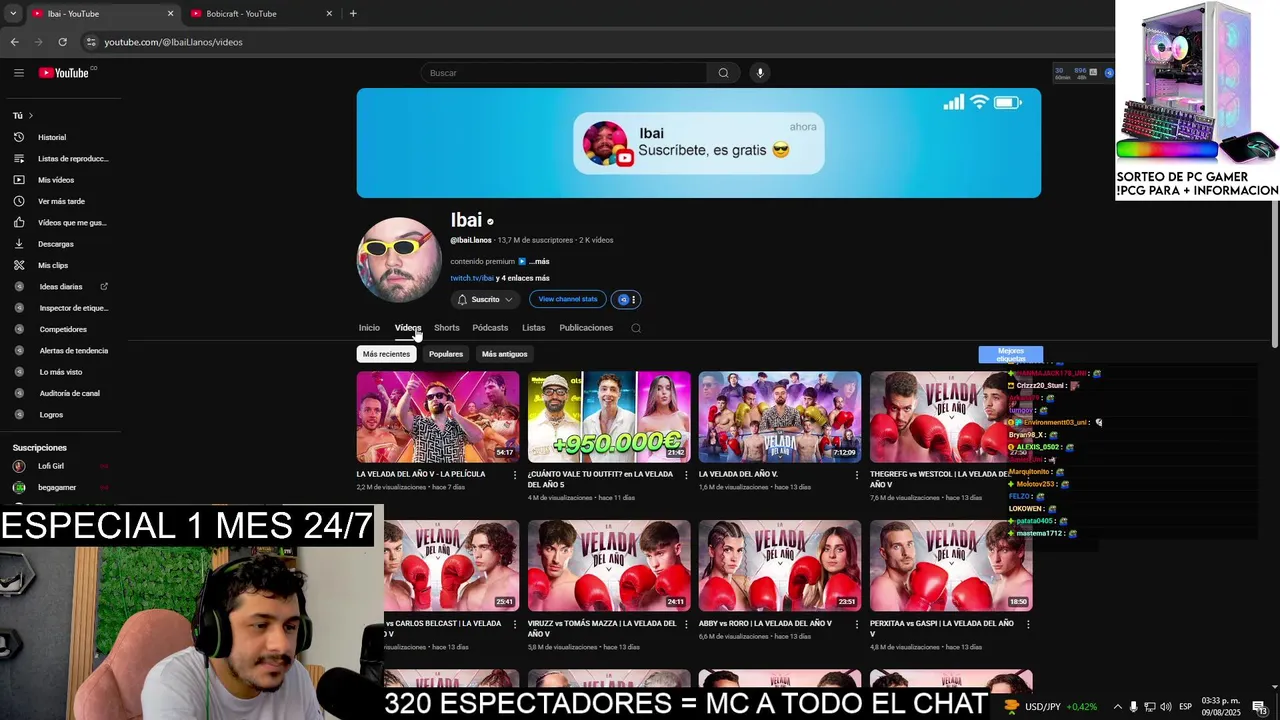
Task: Click the search magnifier button
Action: point(723,73)
